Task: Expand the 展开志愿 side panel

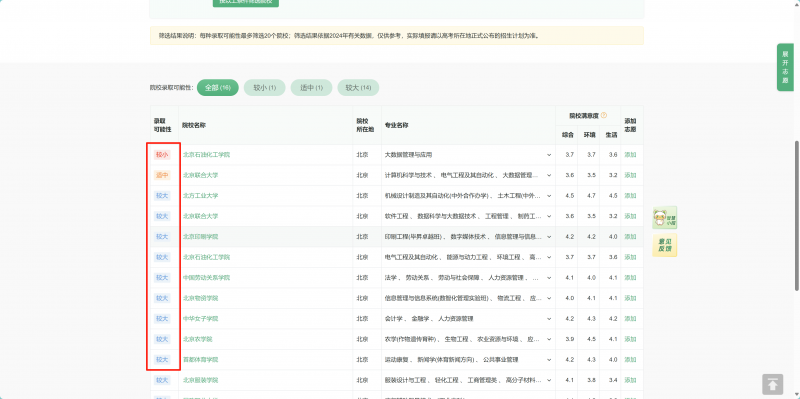Action: tap(785, 67)
